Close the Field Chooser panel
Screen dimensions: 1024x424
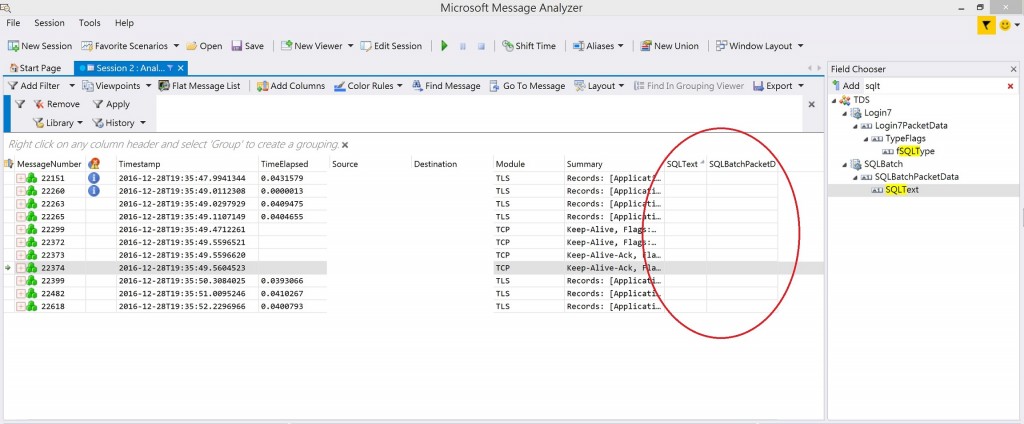[x=1014, y=69]
